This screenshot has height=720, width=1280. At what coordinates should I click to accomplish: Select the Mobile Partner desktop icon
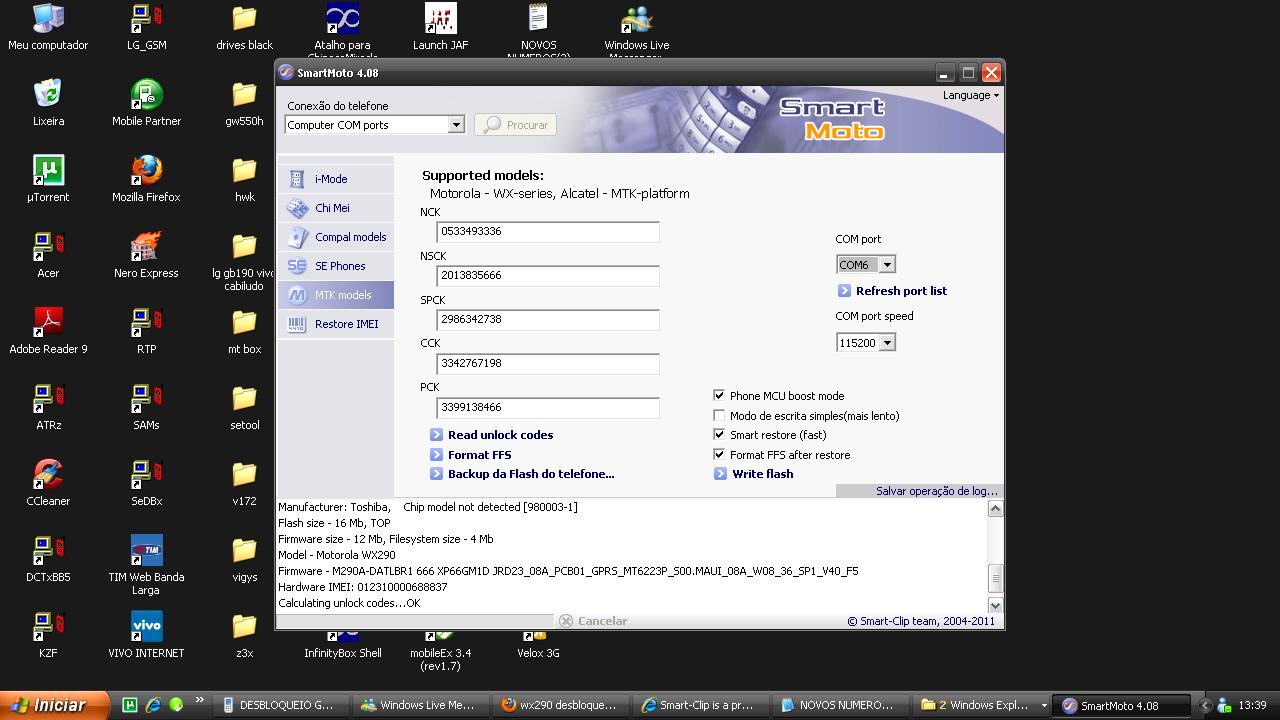click(147, 103)
